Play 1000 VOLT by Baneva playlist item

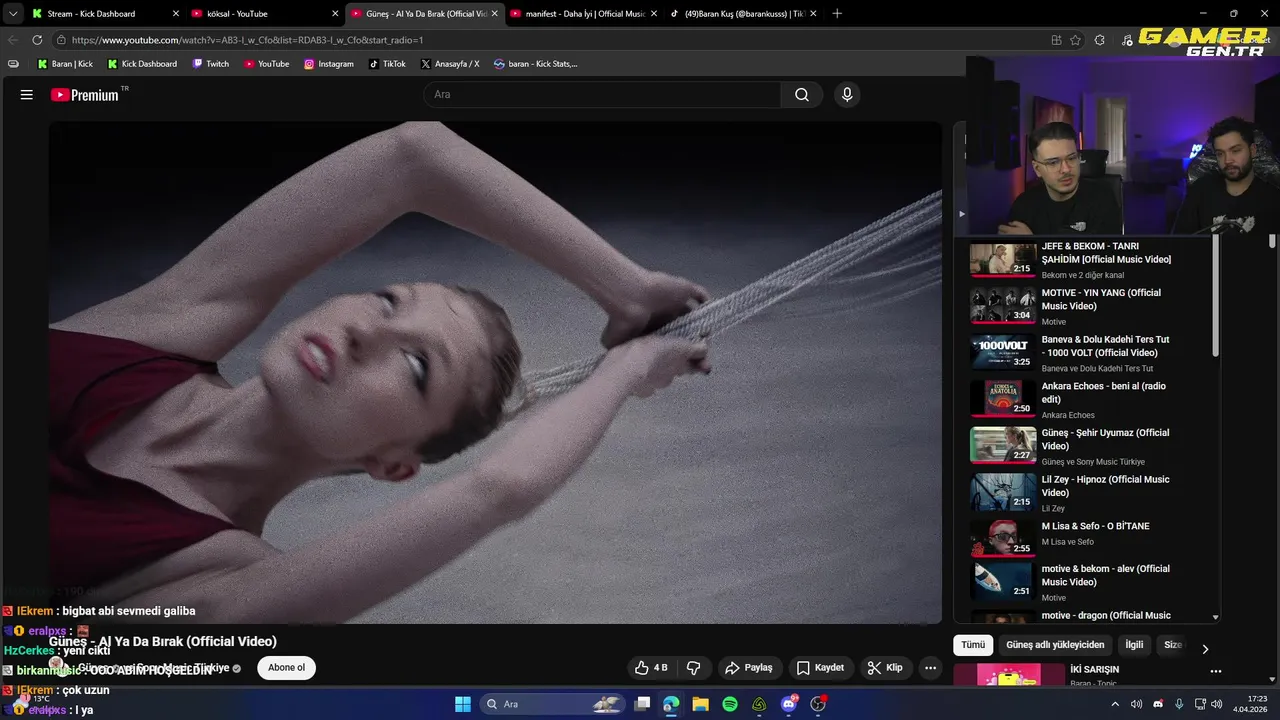tap(1086, 353)
